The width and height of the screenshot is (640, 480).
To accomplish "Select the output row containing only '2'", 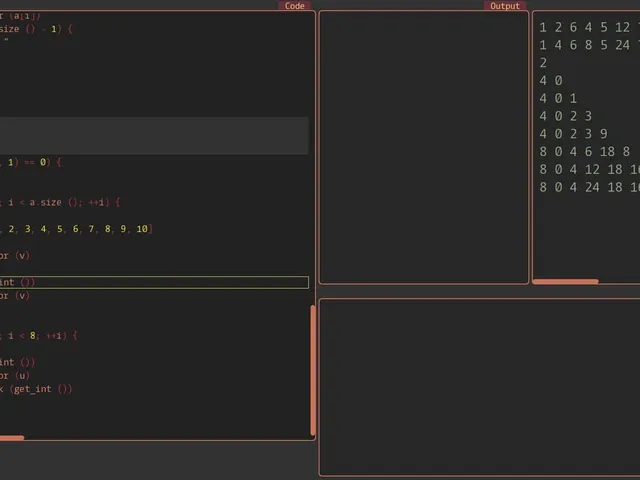I will [543, 63].
